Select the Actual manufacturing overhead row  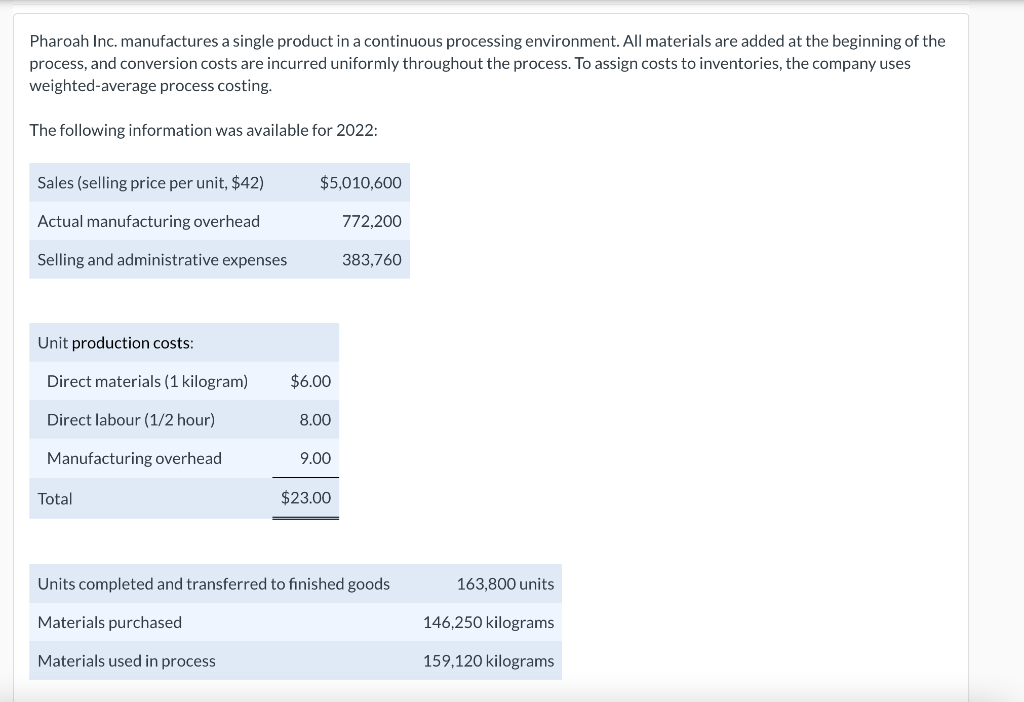click(147, 221)
